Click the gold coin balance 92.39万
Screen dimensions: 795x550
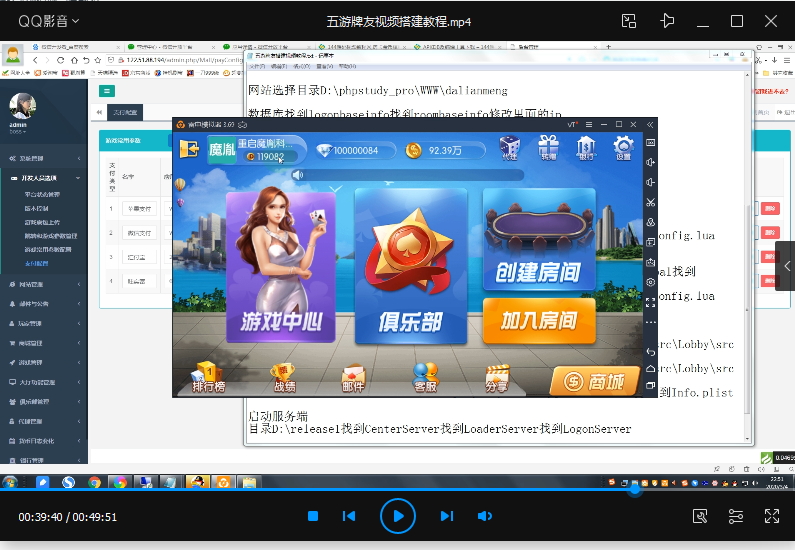444,151
